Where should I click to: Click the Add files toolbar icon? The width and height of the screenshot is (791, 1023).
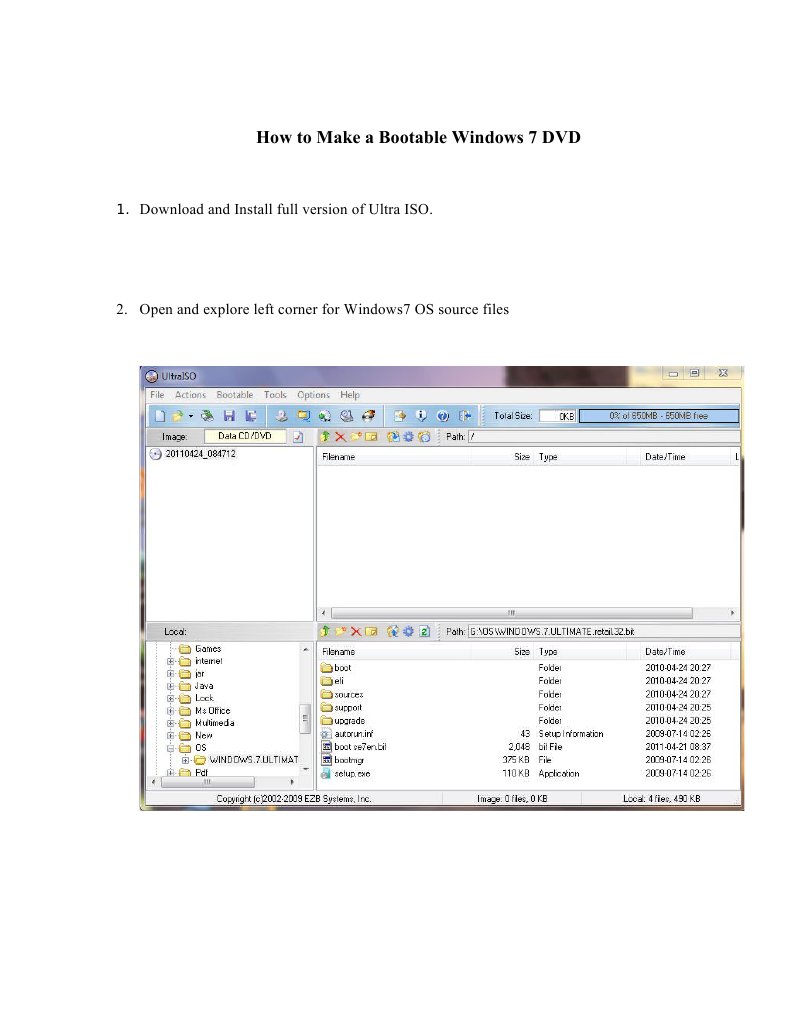(x=400, y=416)
